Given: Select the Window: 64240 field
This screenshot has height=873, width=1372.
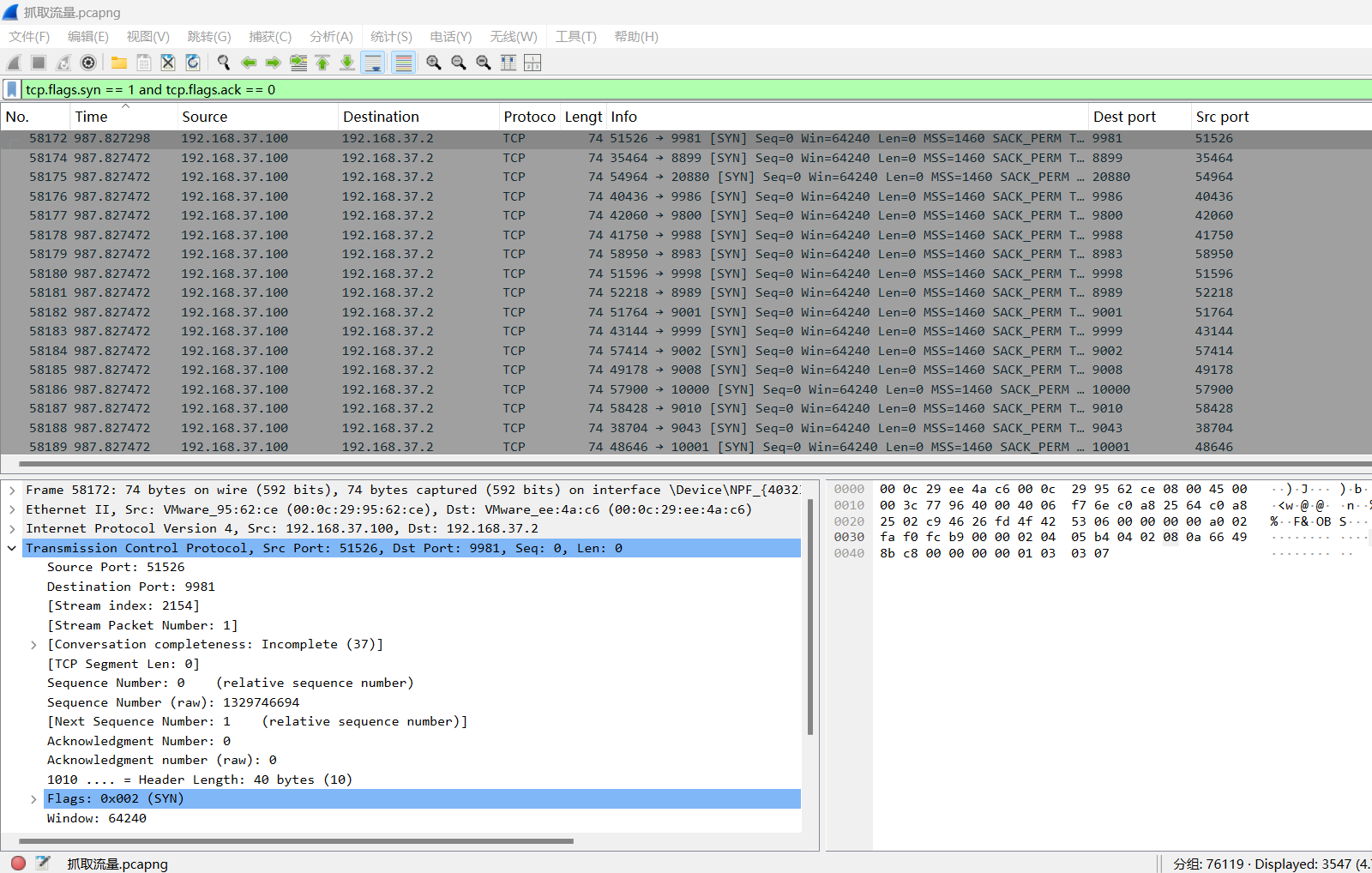Looking at the screenshot, I should point(97,818).
